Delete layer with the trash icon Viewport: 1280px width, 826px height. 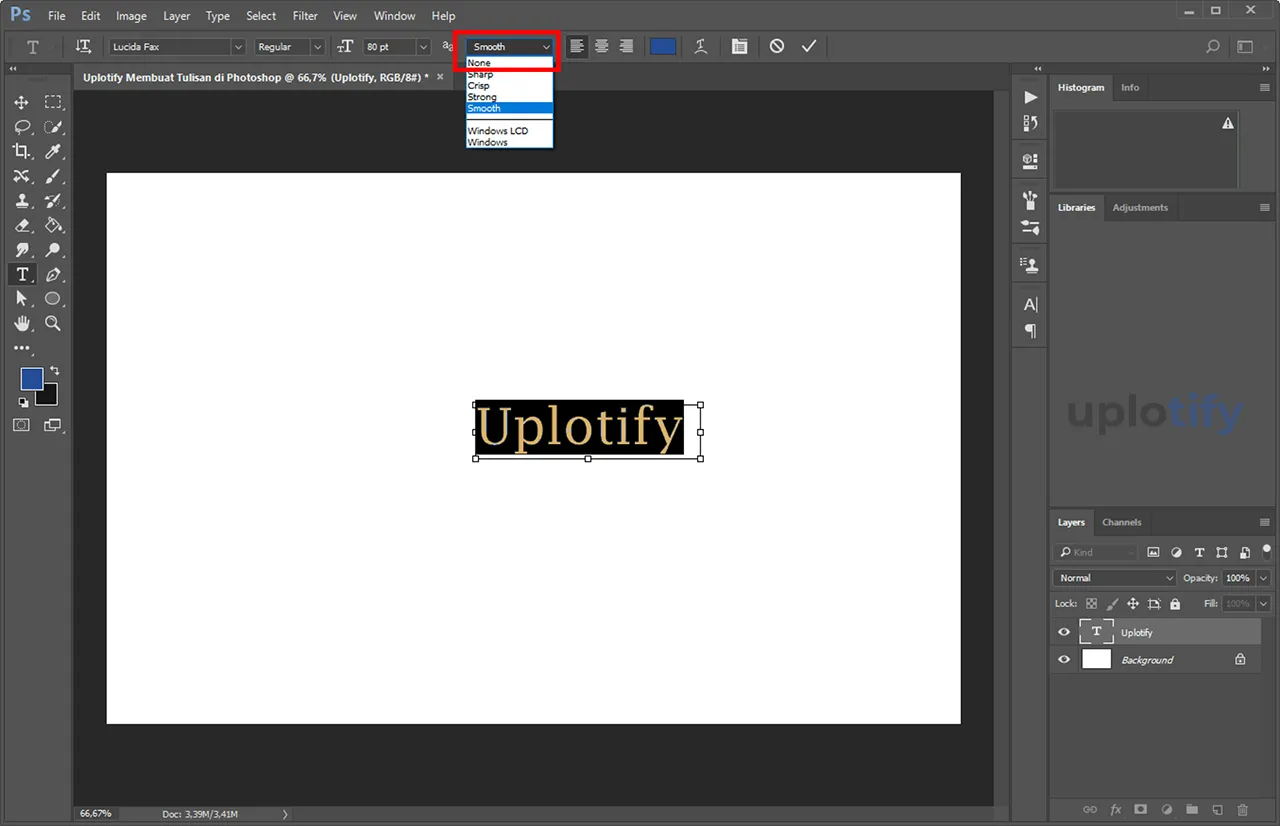coord(1243,809)
